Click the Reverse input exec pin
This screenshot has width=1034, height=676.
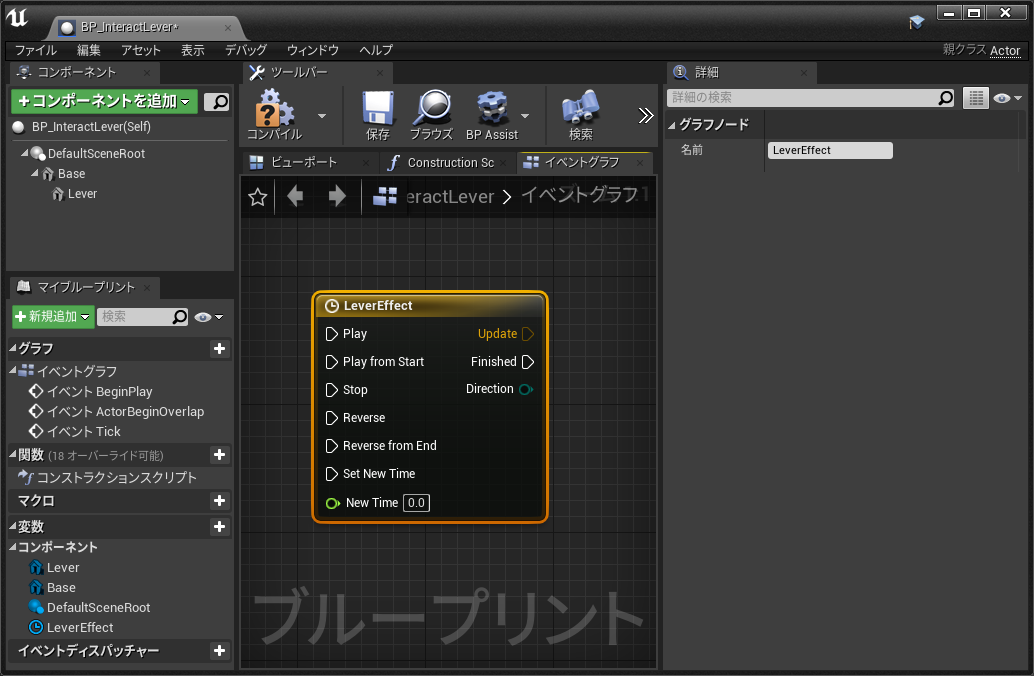click(332, 417)
